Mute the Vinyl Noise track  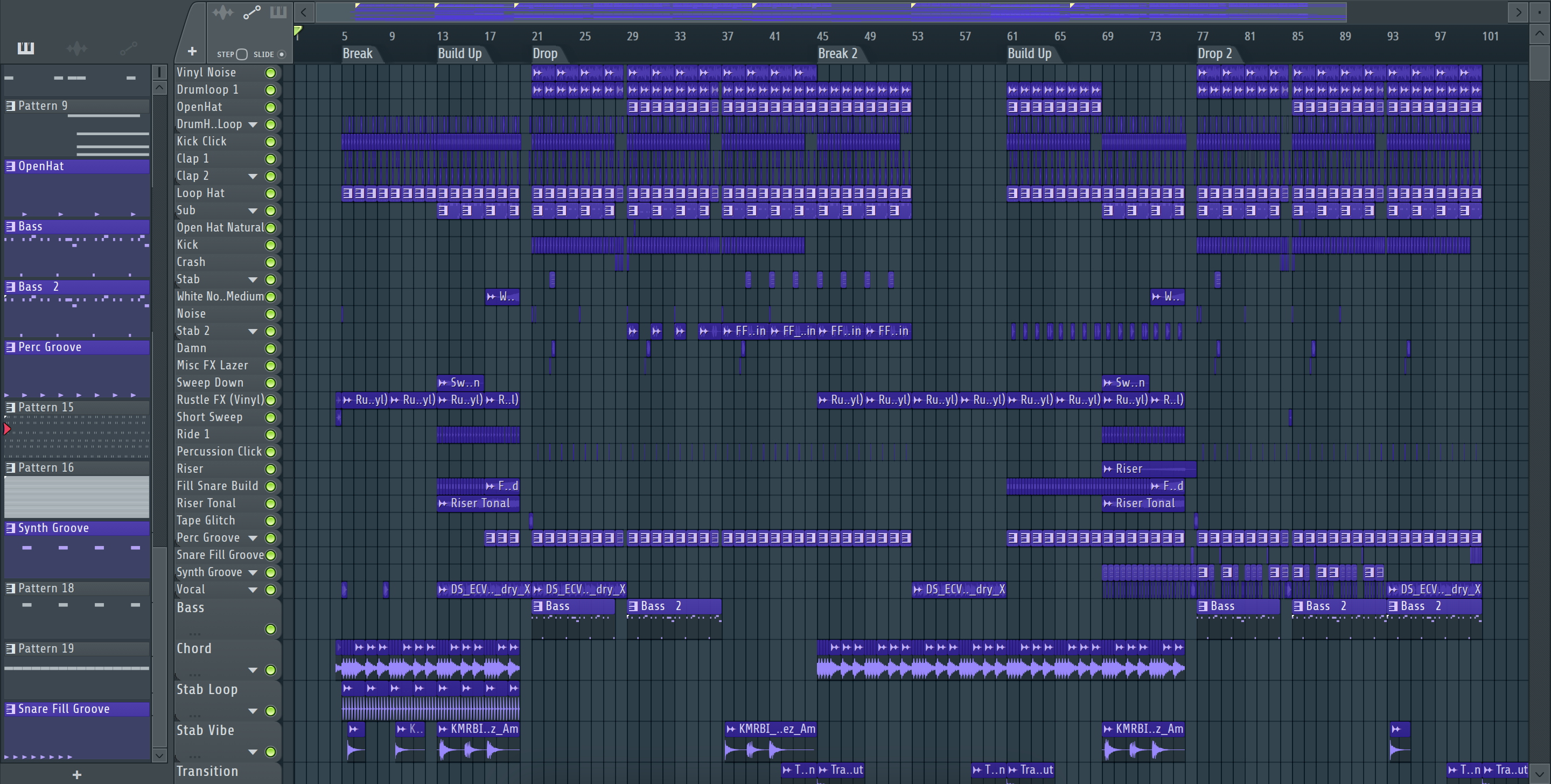(x=271, y=73)
